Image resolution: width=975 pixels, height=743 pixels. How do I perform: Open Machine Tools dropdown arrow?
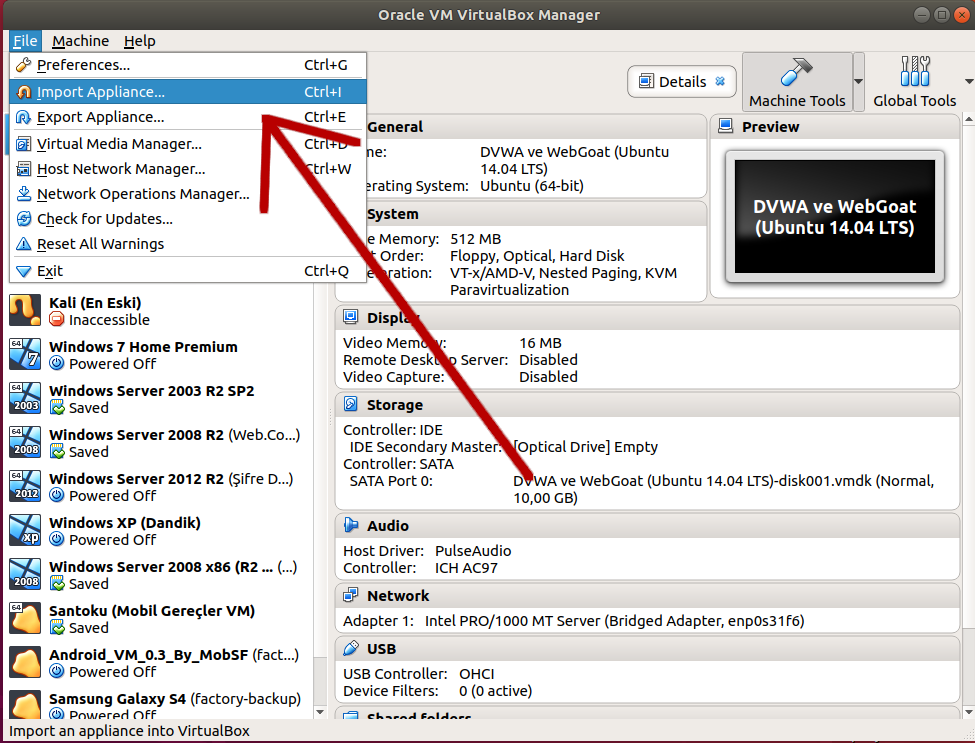pyautogui.click(x=859, y=82)
